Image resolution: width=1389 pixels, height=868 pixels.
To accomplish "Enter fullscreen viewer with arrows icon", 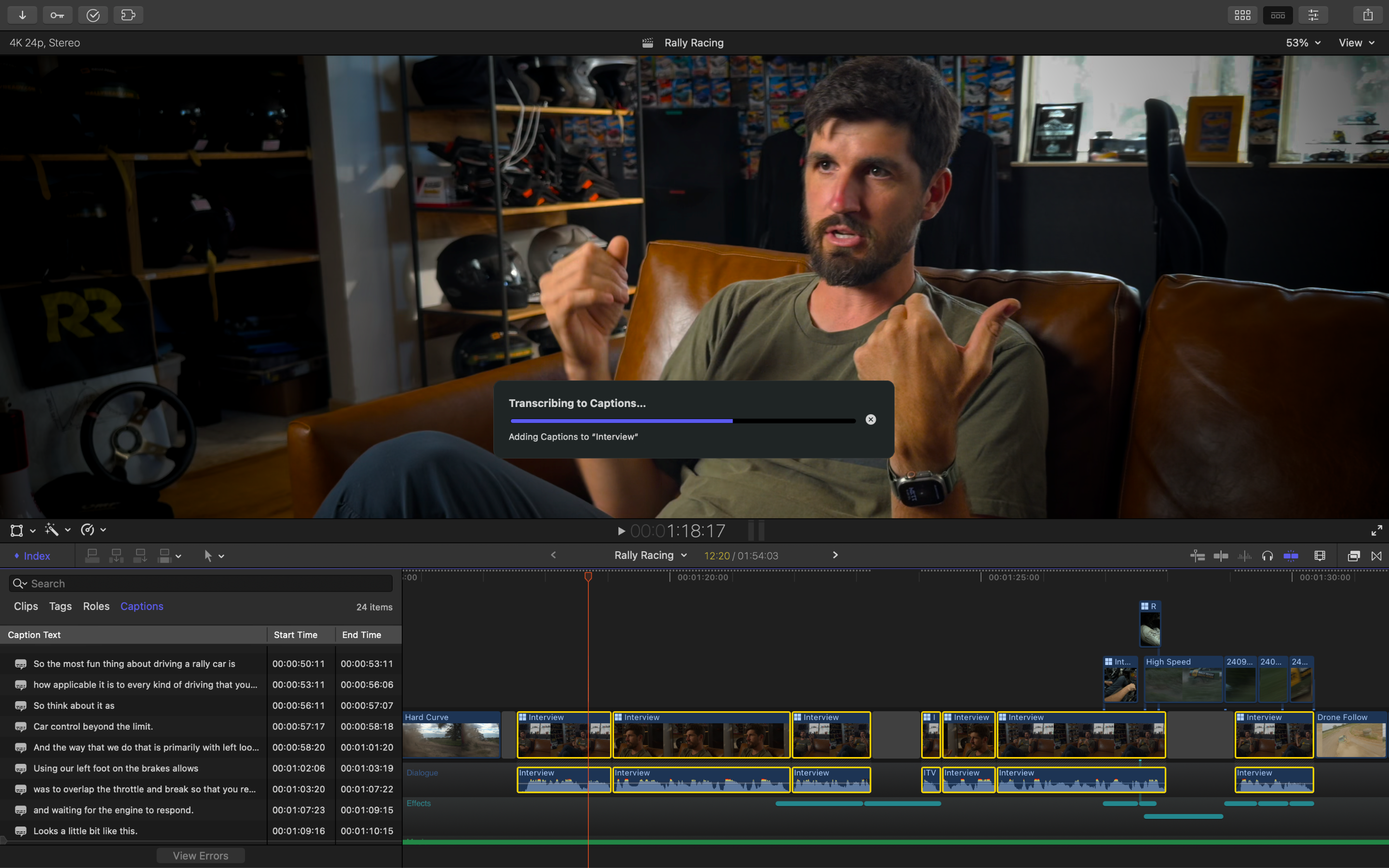I will pos(1376,530).
